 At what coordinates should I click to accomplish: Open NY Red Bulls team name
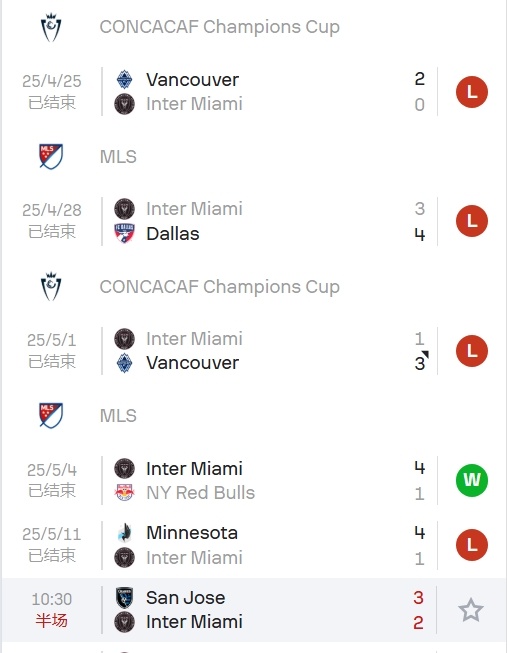200,493
